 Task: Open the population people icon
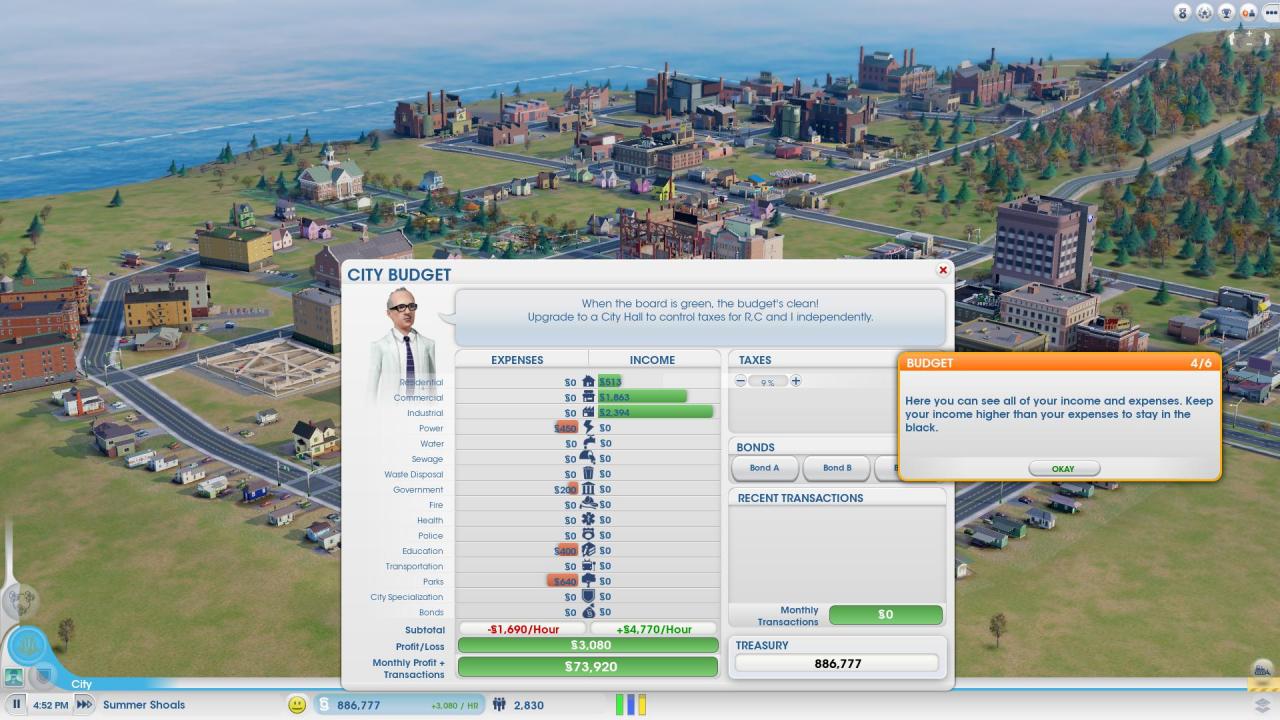click(x=499, y=705)
